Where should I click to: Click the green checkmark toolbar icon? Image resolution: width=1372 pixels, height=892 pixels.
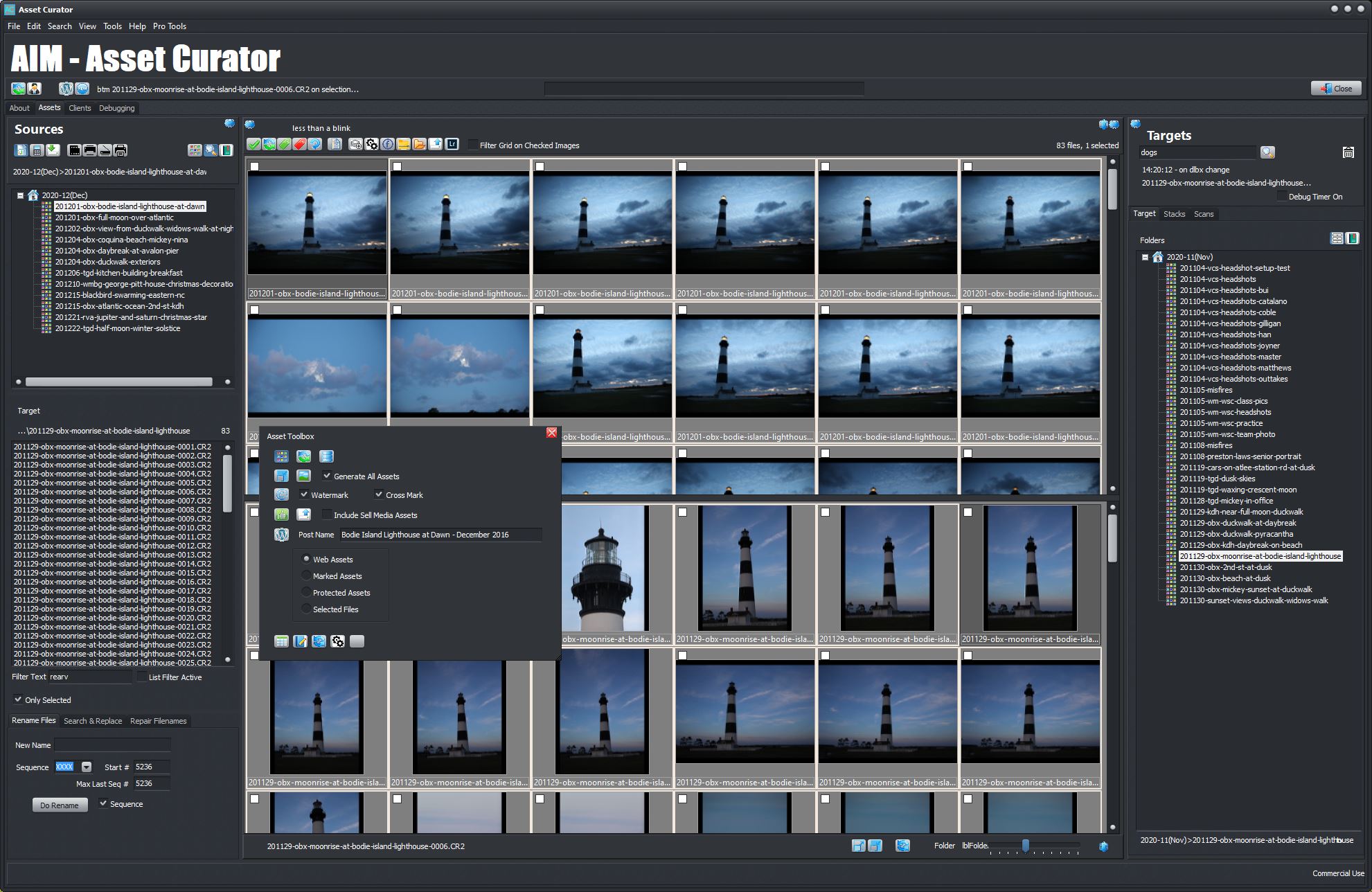pyautogui.click(x=253, y=144)
